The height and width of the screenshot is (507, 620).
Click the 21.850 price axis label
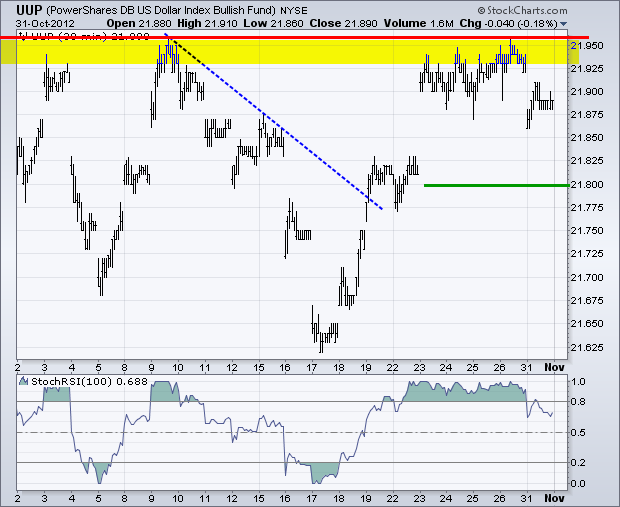pyautogui.click(x=587, y=138)
